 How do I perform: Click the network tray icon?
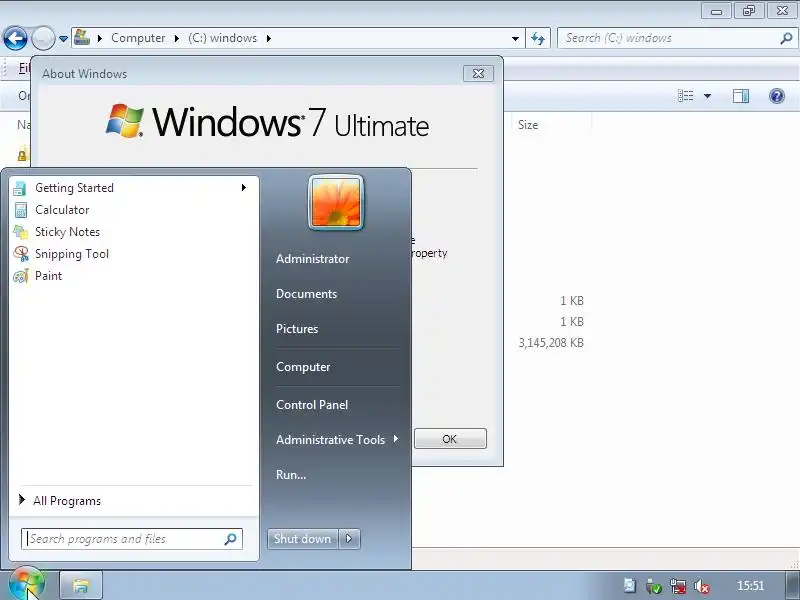(678, 586)
